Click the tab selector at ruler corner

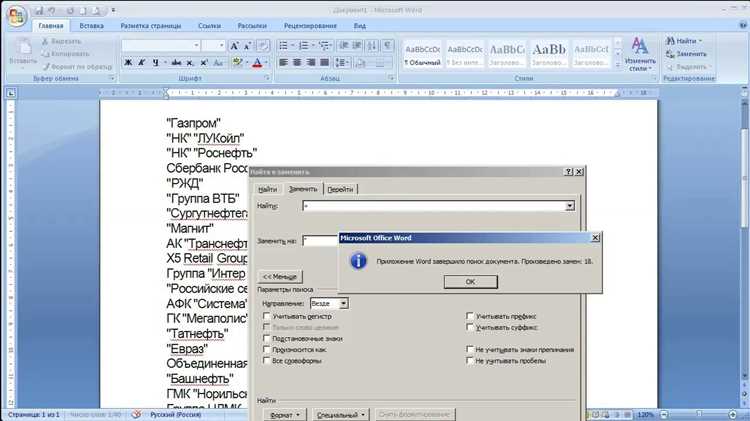(x=11, y=93)
